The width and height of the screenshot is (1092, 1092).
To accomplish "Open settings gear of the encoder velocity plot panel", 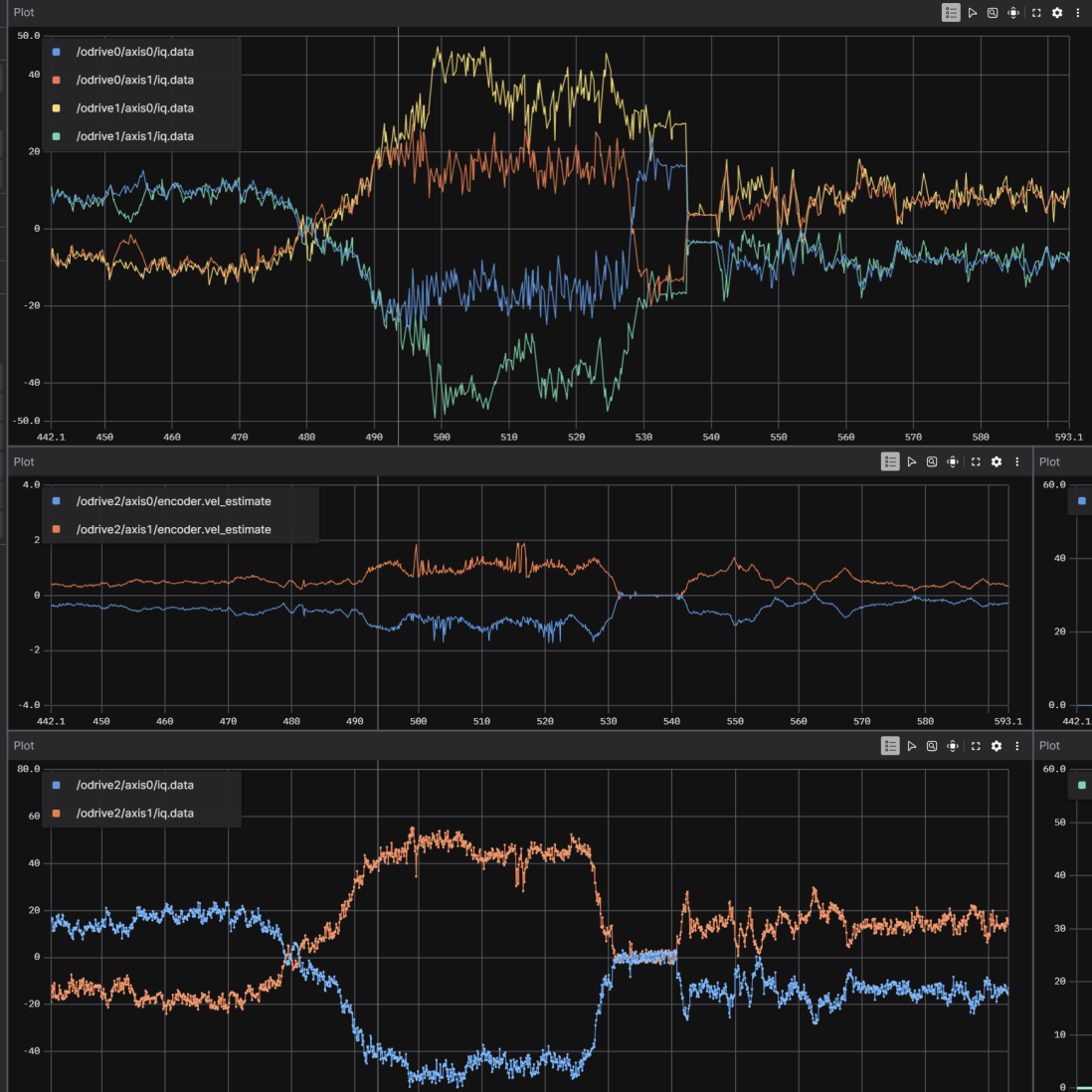I will pos(997,461).
